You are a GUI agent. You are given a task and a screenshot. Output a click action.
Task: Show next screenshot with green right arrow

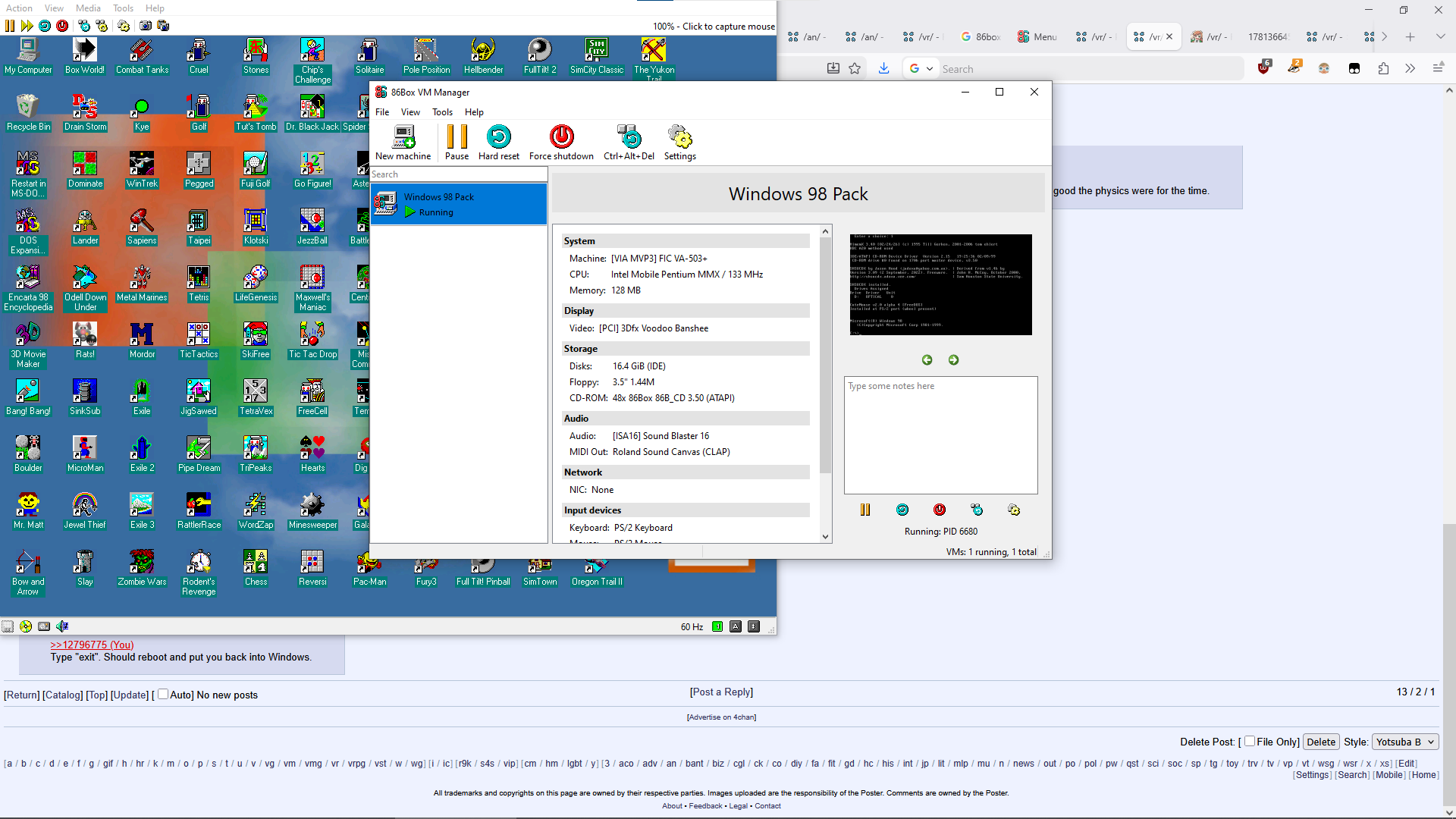tap(953, 360)
